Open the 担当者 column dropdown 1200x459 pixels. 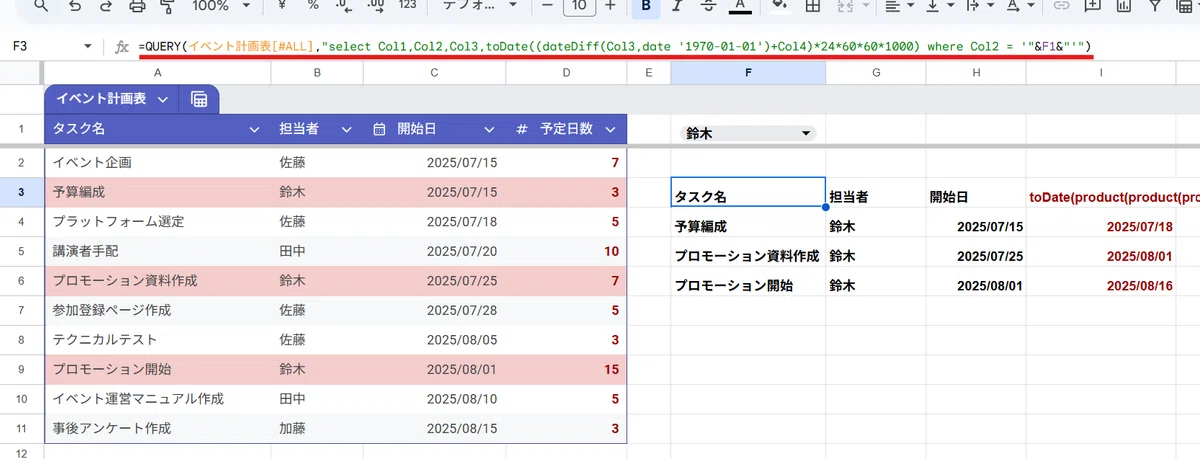click(x=347, y=129)
